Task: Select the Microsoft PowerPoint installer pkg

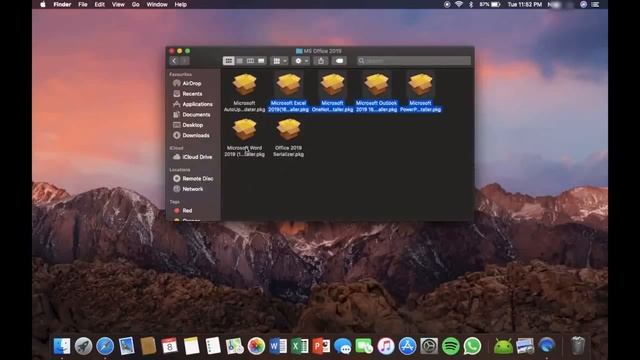Action: [420, 92]
